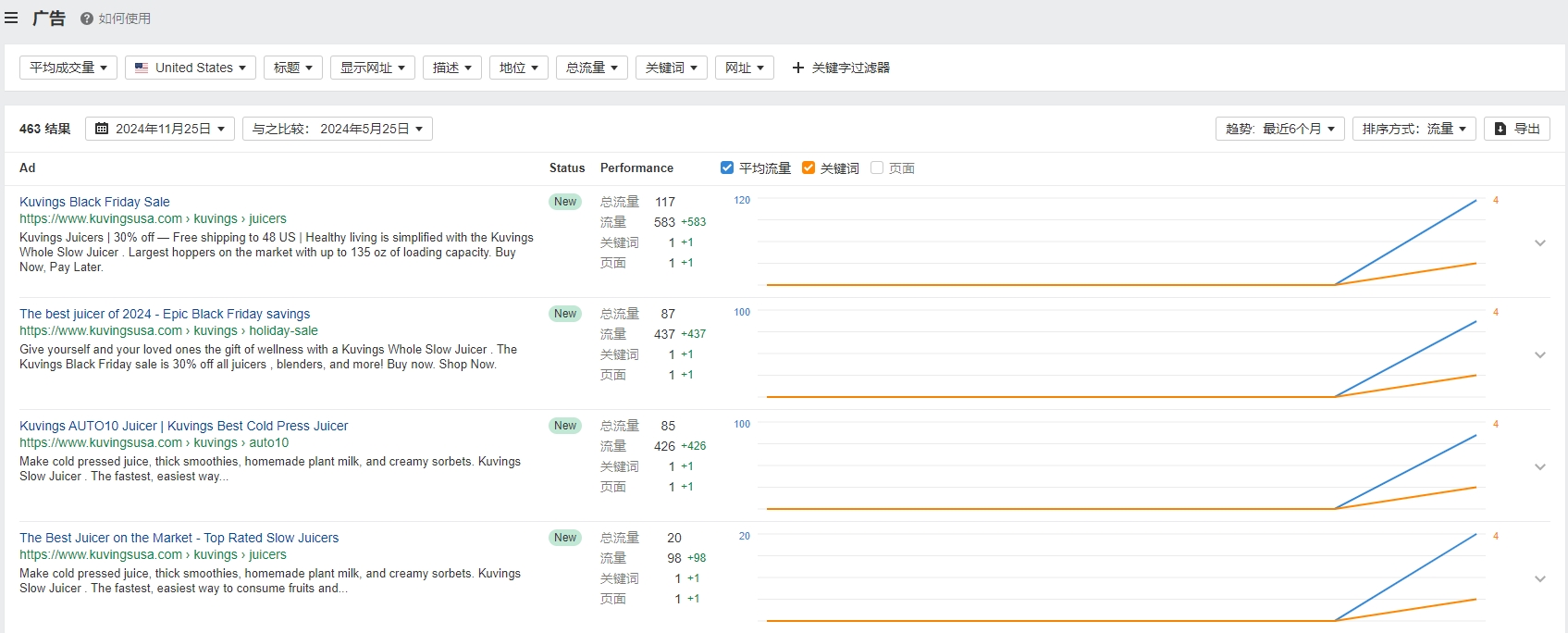1568x633 pixels.
Task: Expand the Best Juicer on the Market row
Action: [x=1540, y=578]
